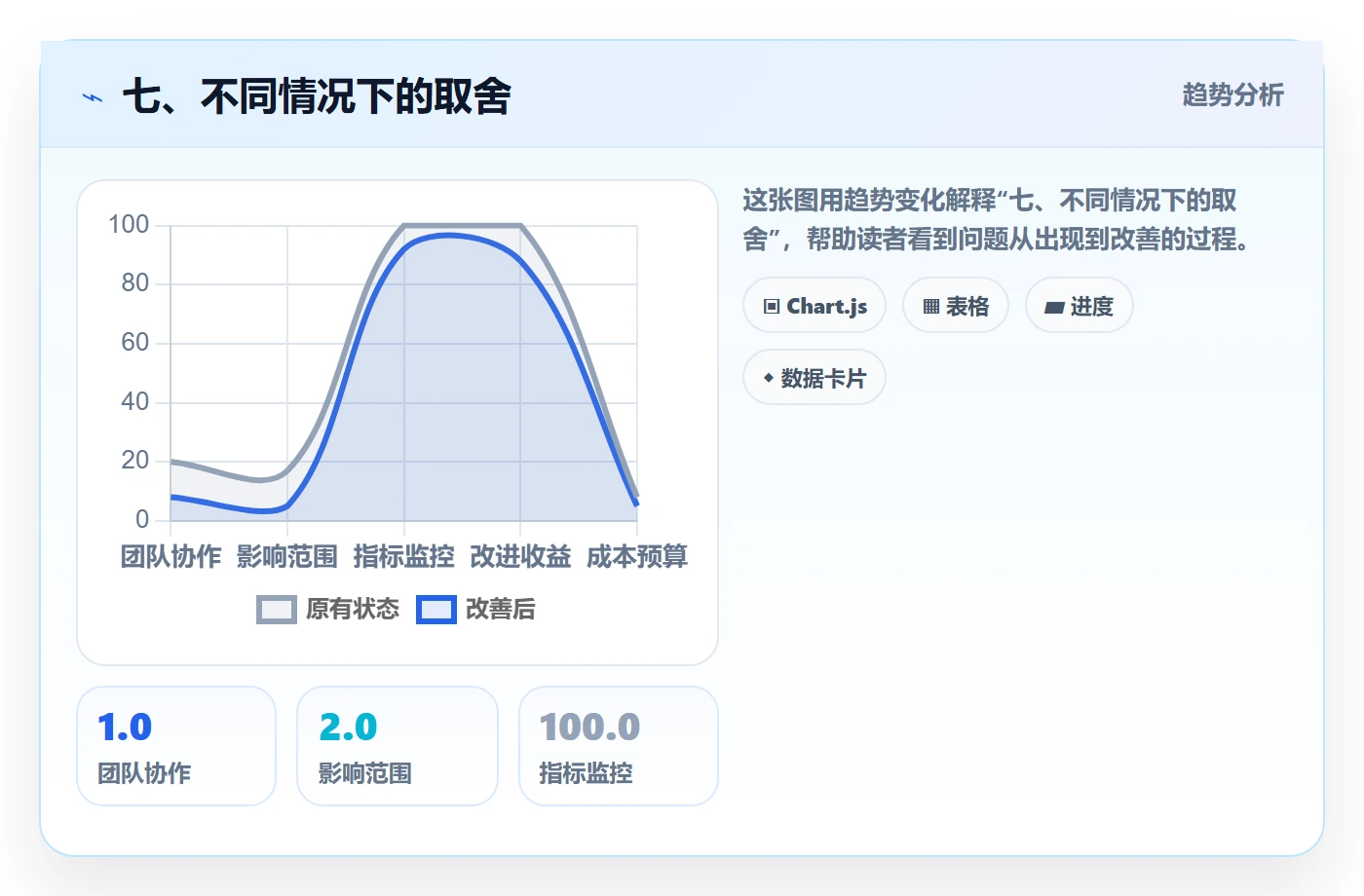The width and height of the screenshot is (1364, 896).
Task: Click the 改善后 legend label
Action: 501,610
